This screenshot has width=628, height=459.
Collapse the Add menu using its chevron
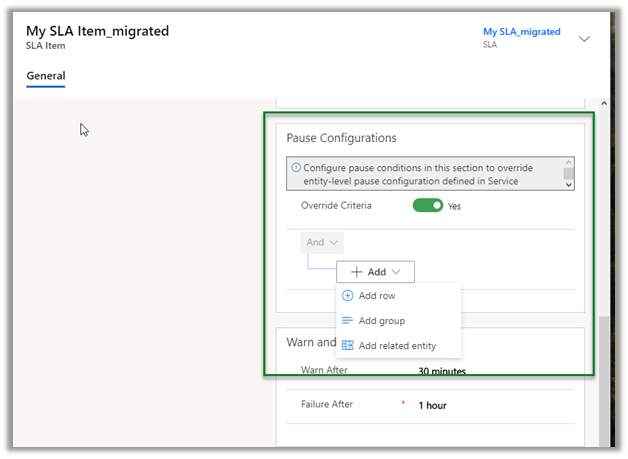(398, 272)
